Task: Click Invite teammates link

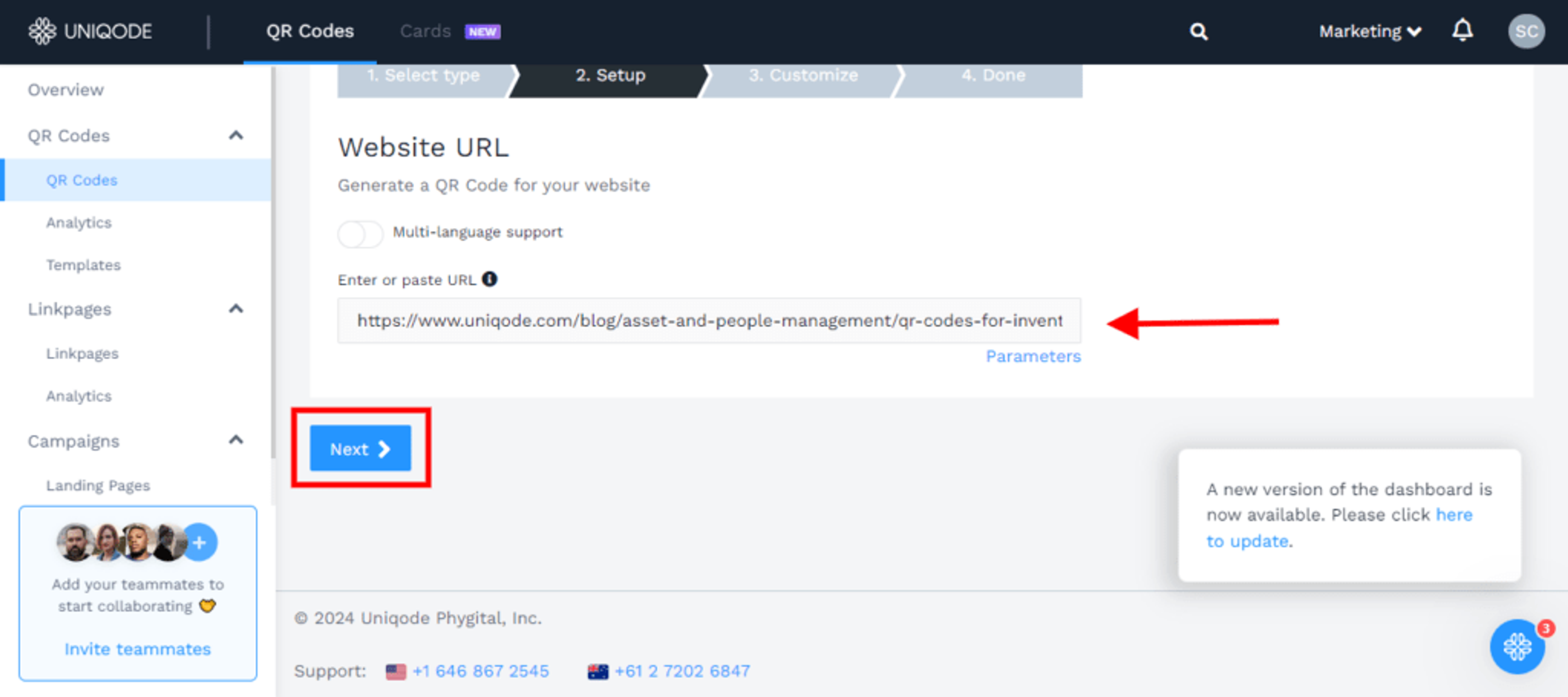Action: pyautogui.click(x=138, y=650)
